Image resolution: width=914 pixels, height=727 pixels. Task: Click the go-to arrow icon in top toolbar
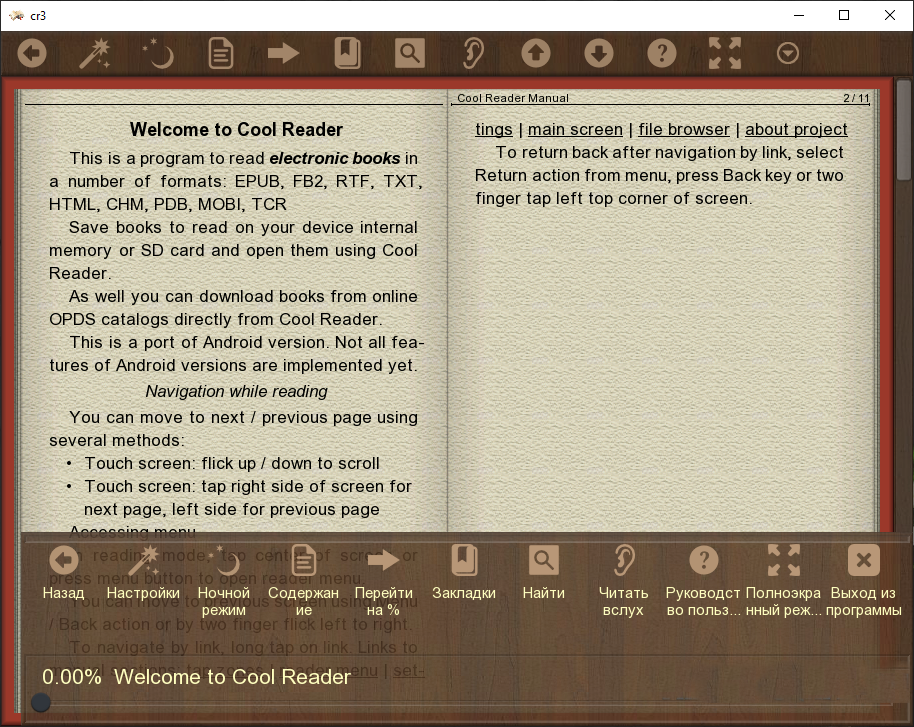coord(284,54)
